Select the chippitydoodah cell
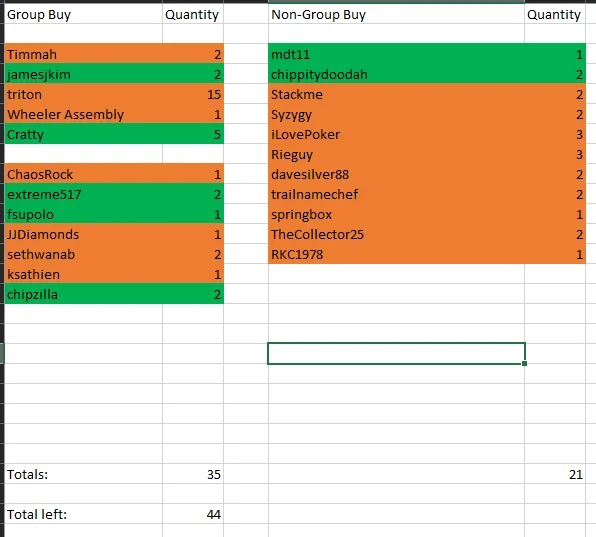The width and height of the screenshot is (596, 537). (396, 74)
